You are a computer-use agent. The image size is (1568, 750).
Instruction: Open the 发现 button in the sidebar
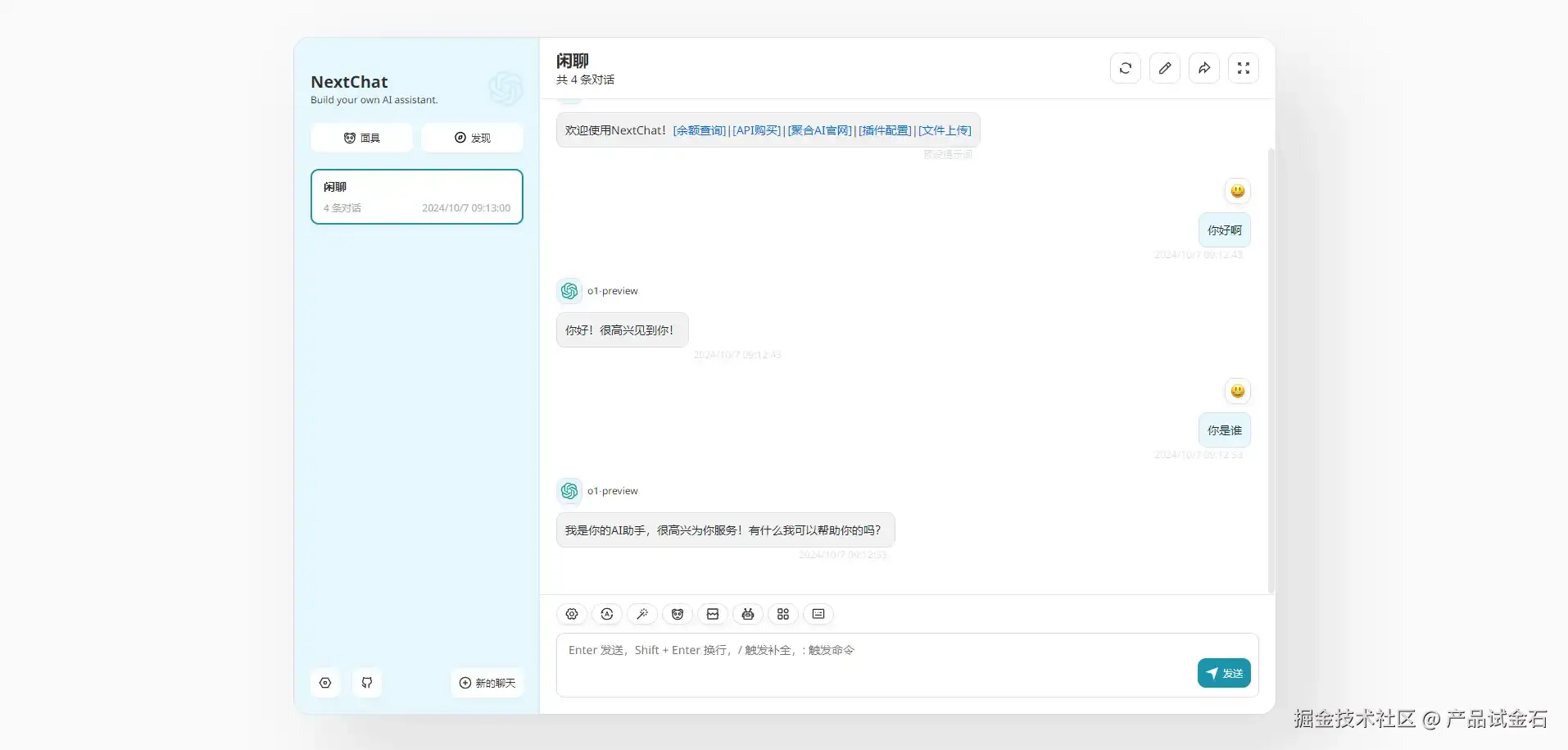pos(472,138)
